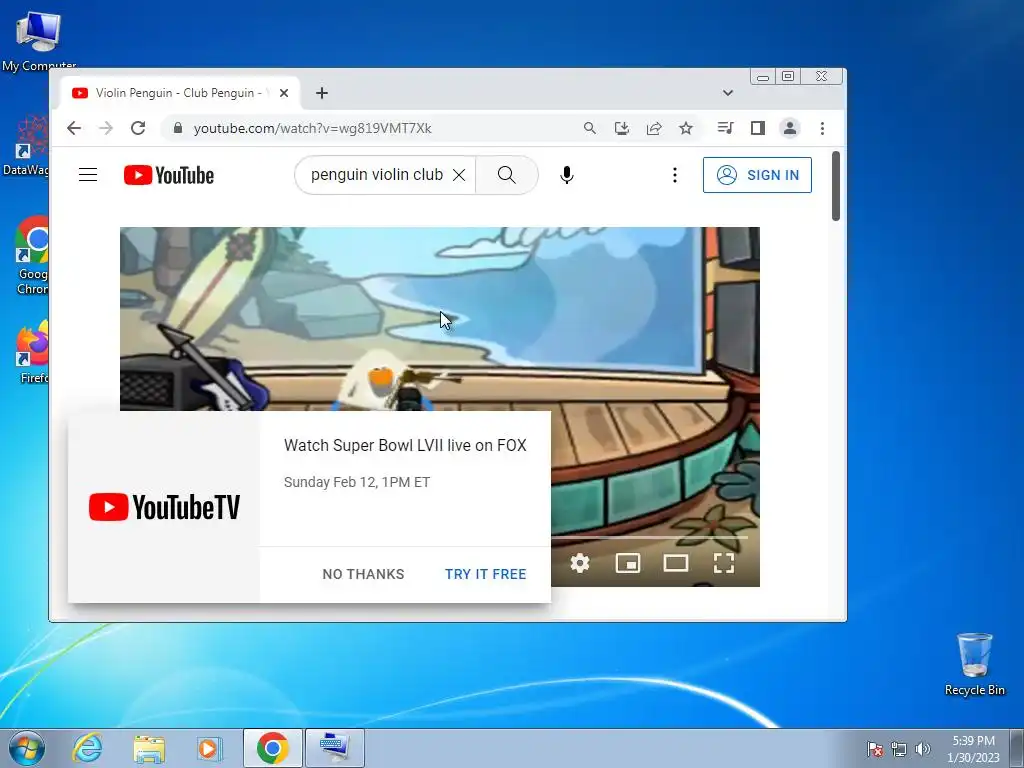
Task: Open YouTube settings three-dot menu
Action: point(675,175)
